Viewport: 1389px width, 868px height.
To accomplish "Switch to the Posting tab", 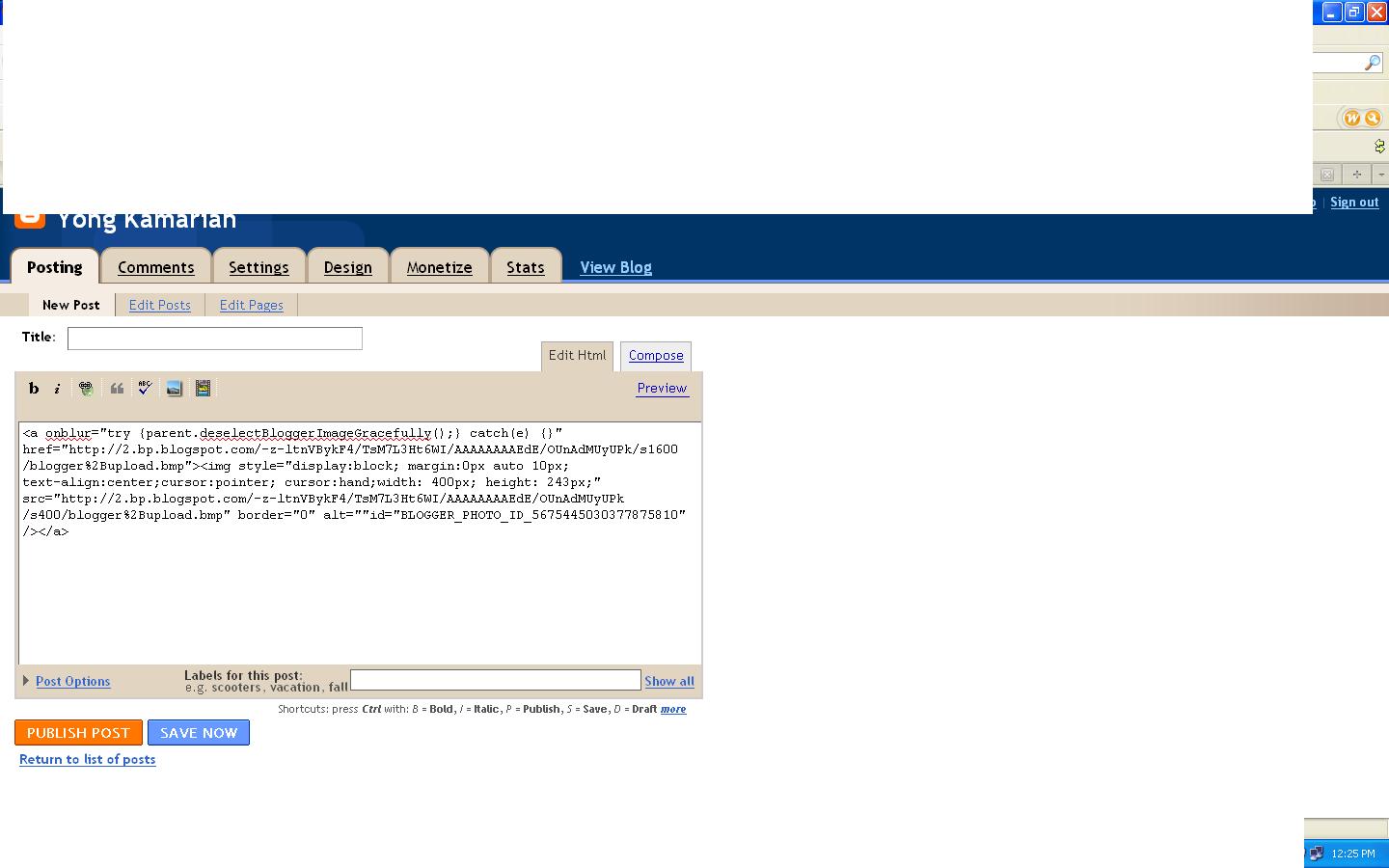I will click(x=55, y=267).
